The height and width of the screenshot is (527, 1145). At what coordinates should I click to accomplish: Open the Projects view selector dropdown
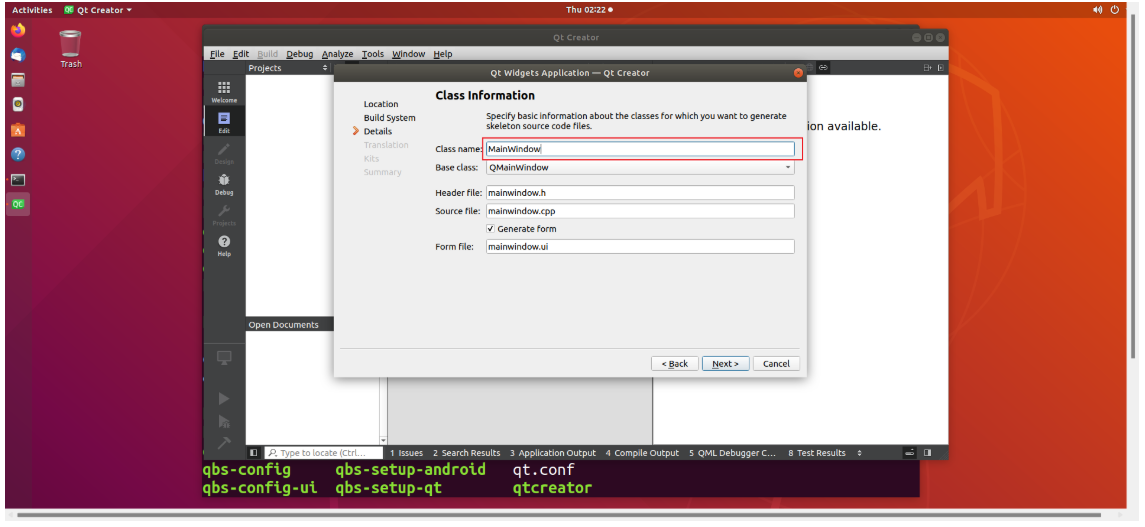325,68
